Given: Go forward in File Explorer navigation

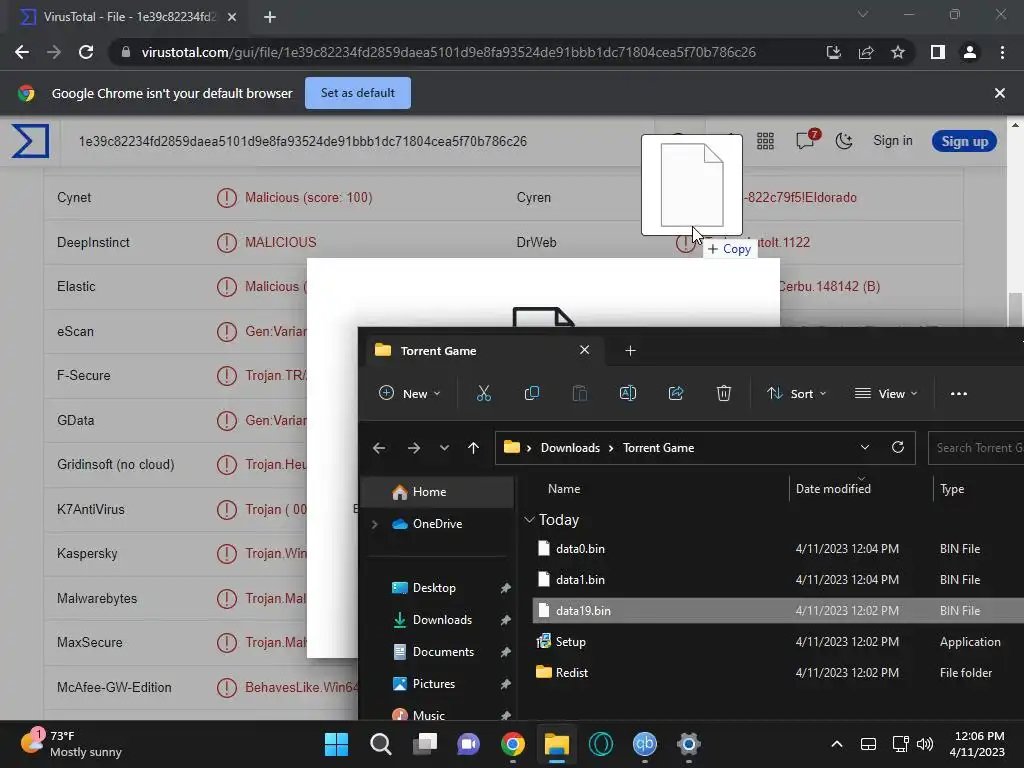Looking at the screenshot, I should [x=413, y=448].
